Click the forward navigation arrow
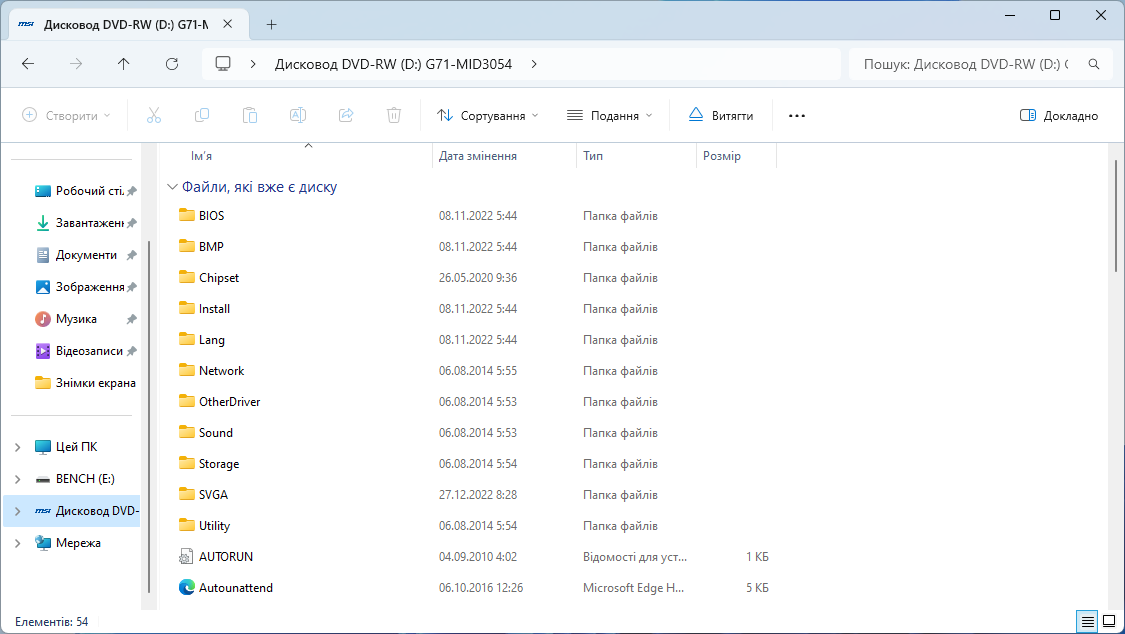The width and height of the screenshot is (1125, 634). click(76, 64)
